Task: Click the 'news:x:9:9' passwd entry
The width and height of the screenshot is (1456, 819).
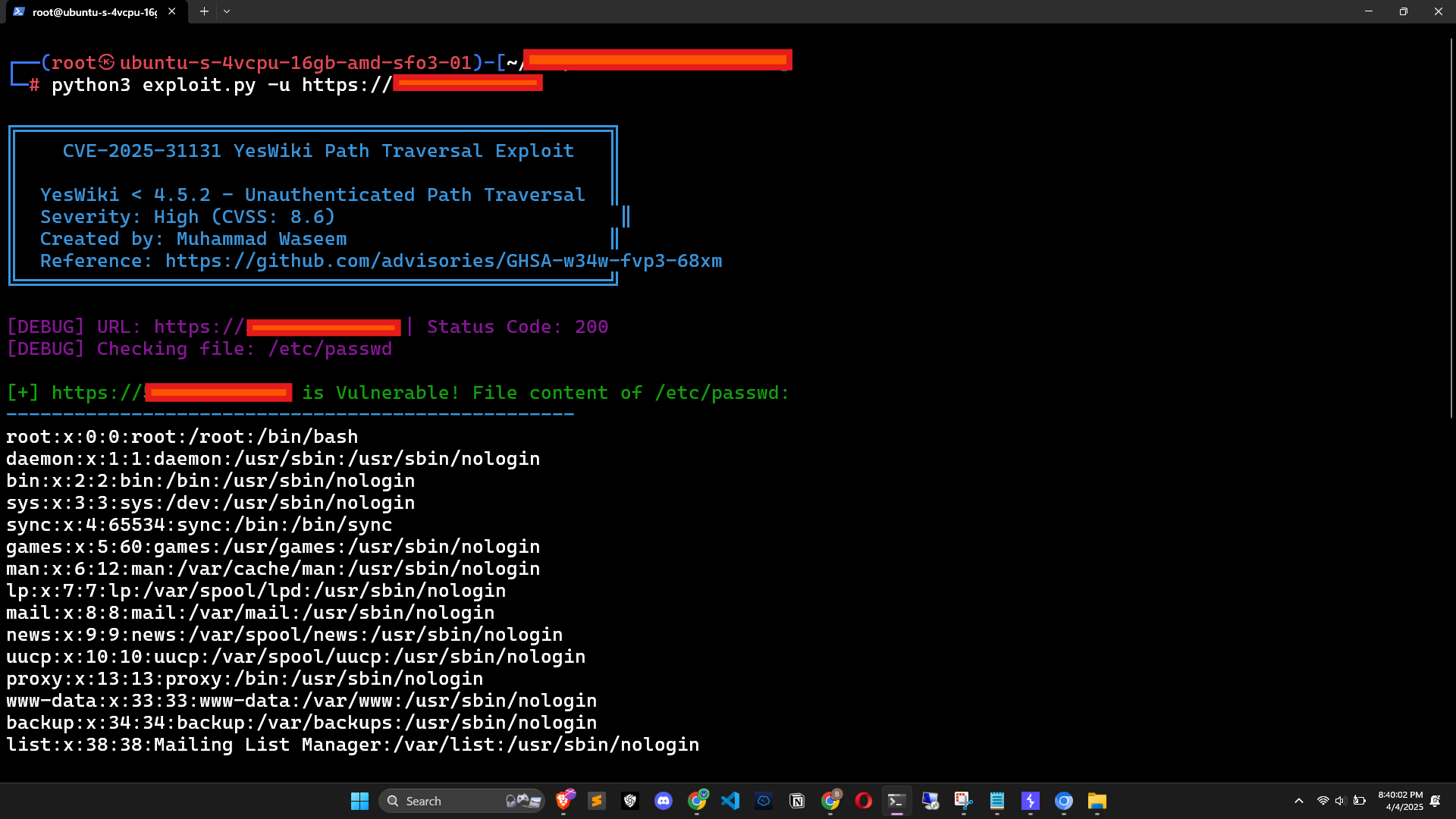Action: pos(284,635)
